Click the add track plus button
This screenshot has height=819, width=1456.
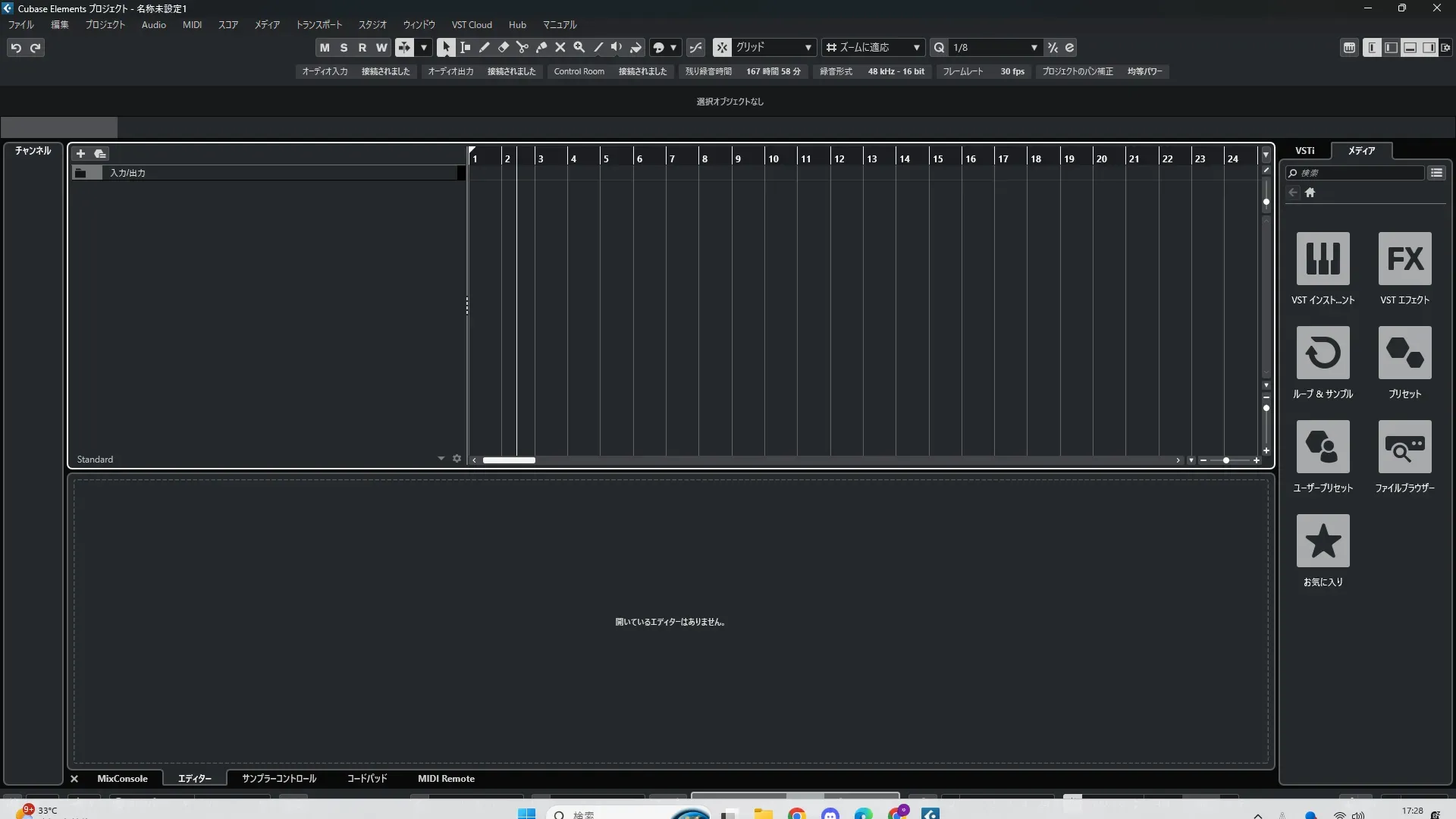[80, 153]
